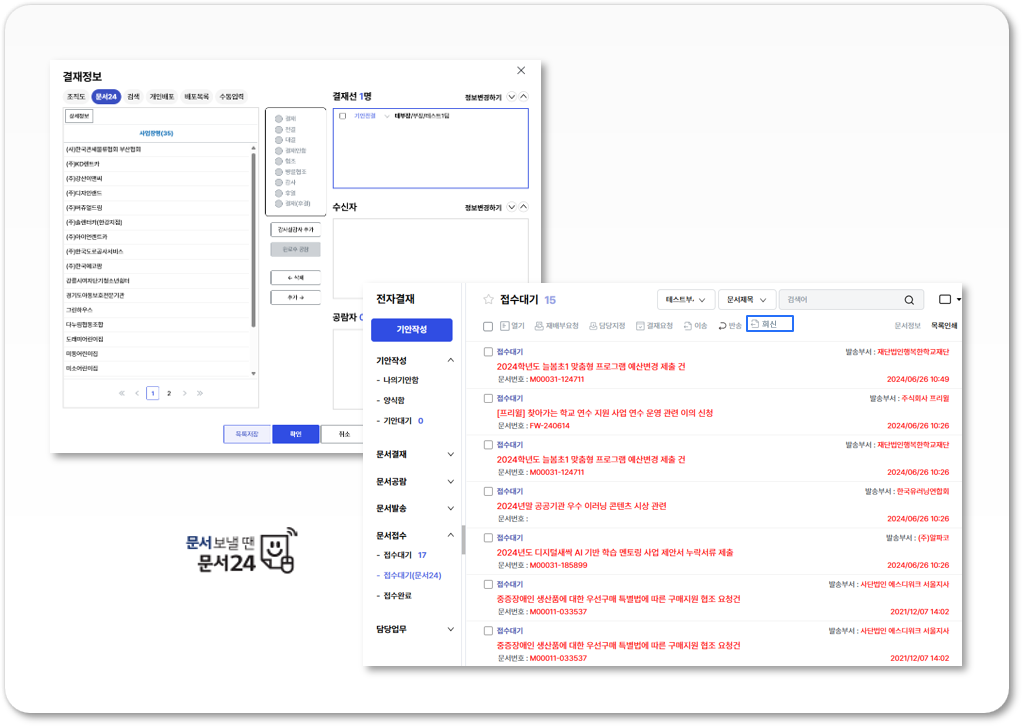Click the blue 기안작성 button
This screenshot has width=1022, height=726.
411,329
